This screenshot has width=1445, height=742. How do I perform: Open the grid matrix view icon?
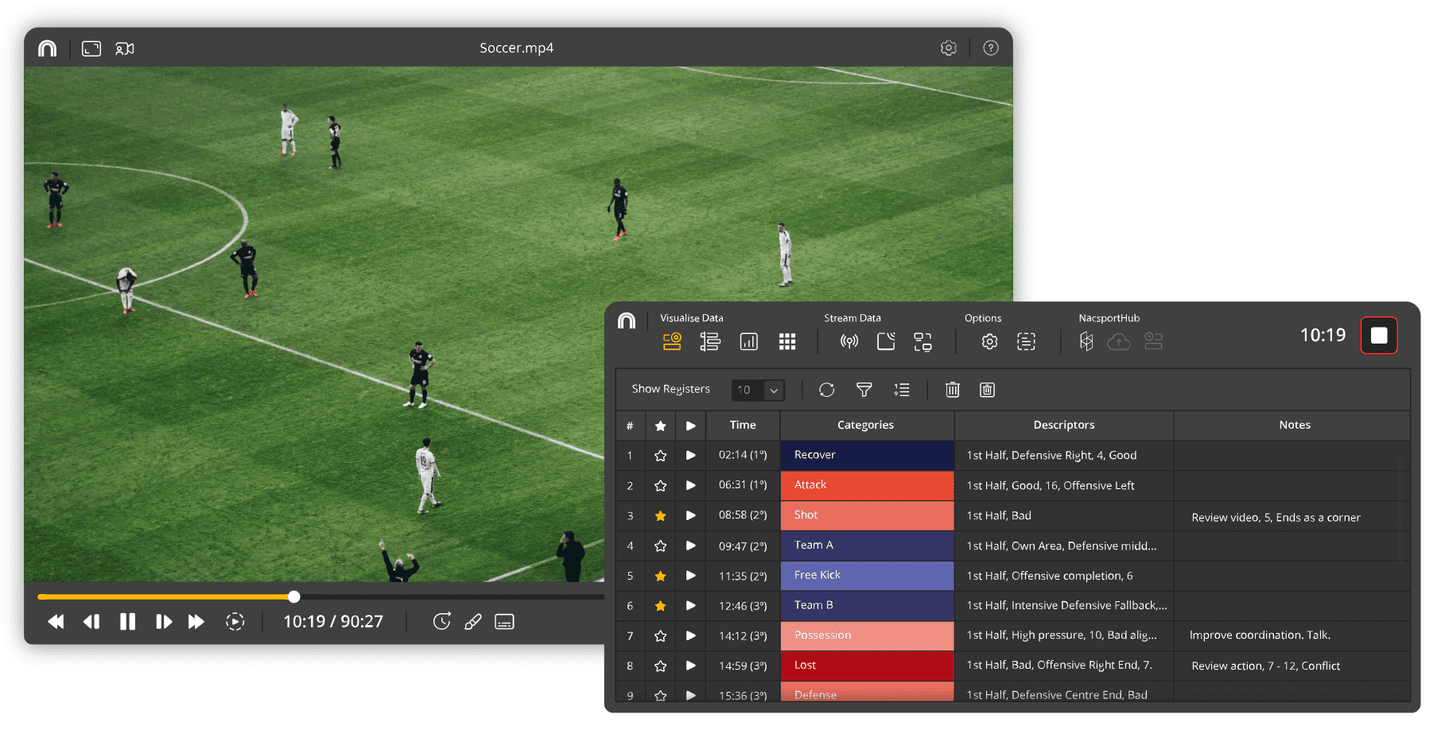[787, 342]
